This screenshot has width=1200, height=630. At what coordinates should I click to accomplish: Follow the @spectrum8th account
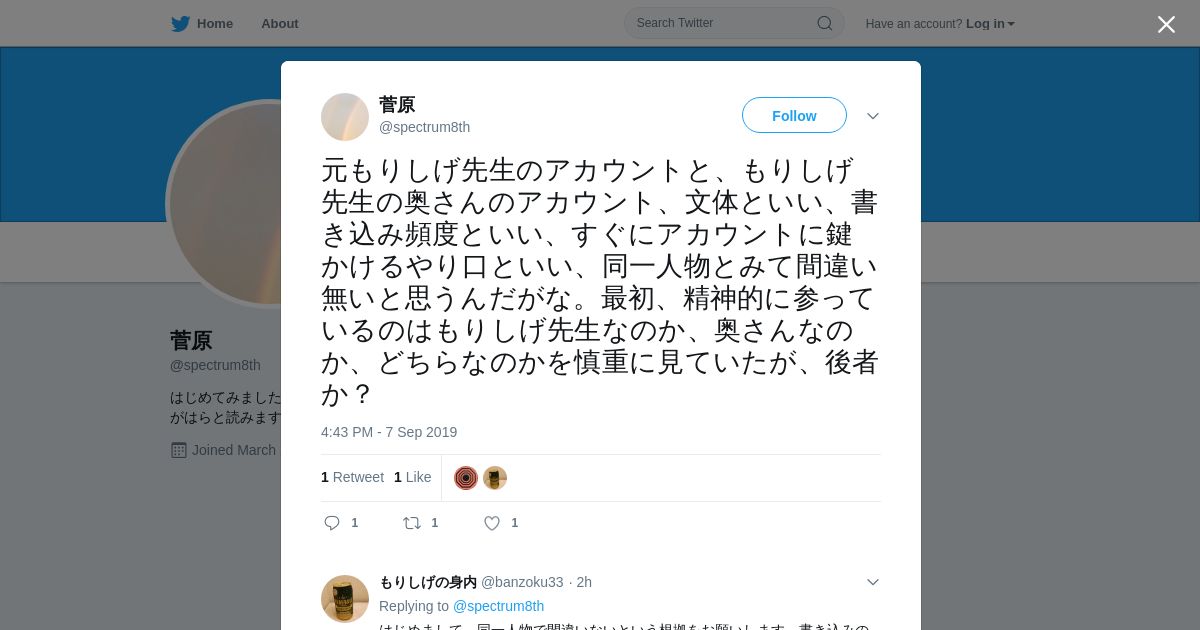794,116
